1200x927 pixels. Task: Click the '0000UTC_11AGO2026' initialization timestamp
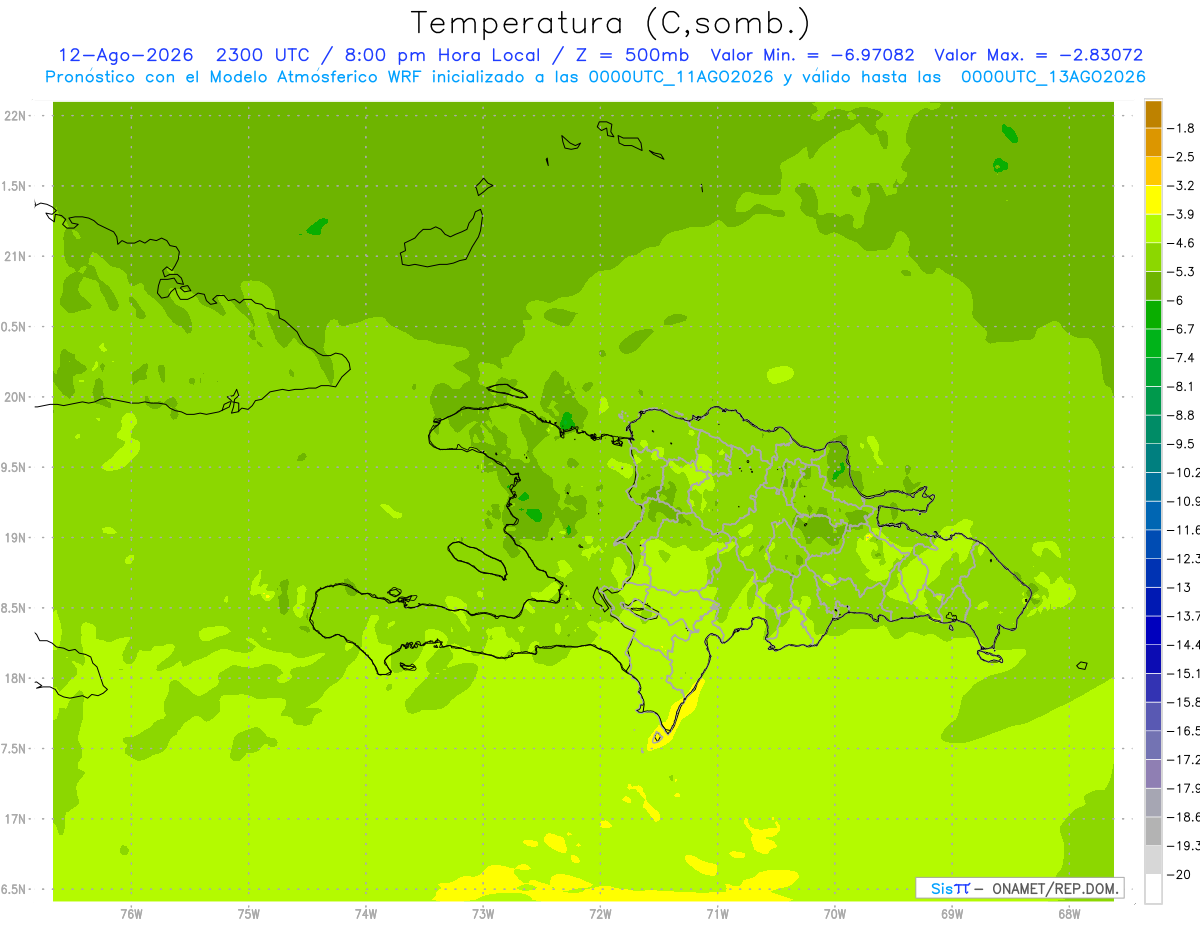681,77
